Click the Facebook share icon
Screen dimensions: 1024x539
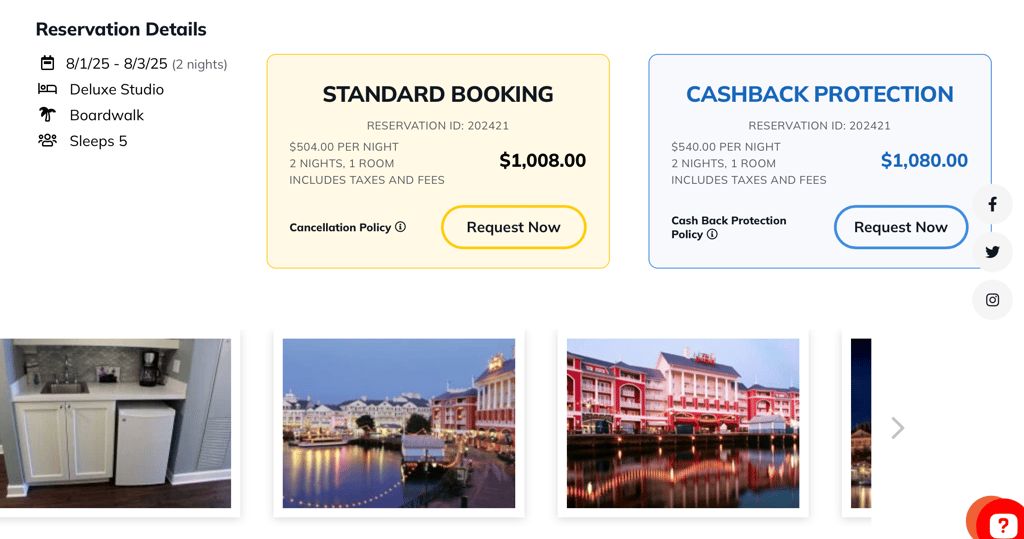[x=992, y=204]
